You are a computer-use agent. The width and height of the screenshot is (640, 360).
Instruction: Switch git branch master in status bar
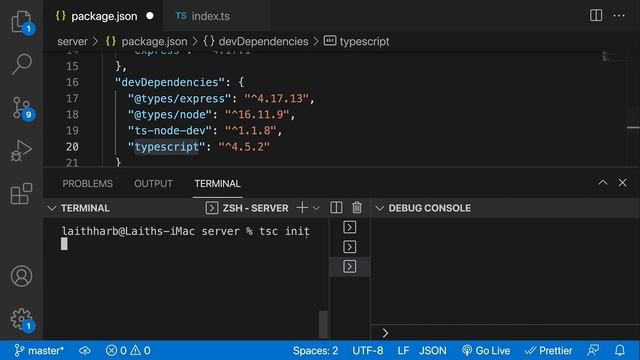39,350
